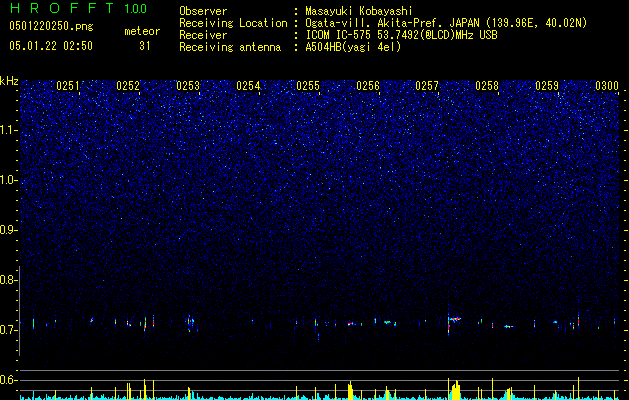
Task: Click the kHz axis unit label
Action: [x=9, y=81]
